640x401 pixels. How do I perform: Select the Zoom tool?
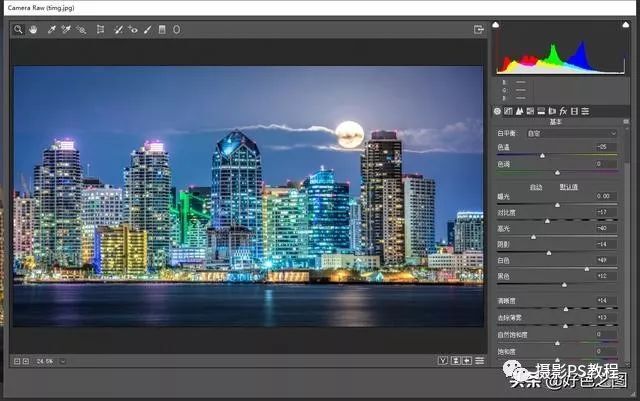pyautogui.click(x=18, y=30)
